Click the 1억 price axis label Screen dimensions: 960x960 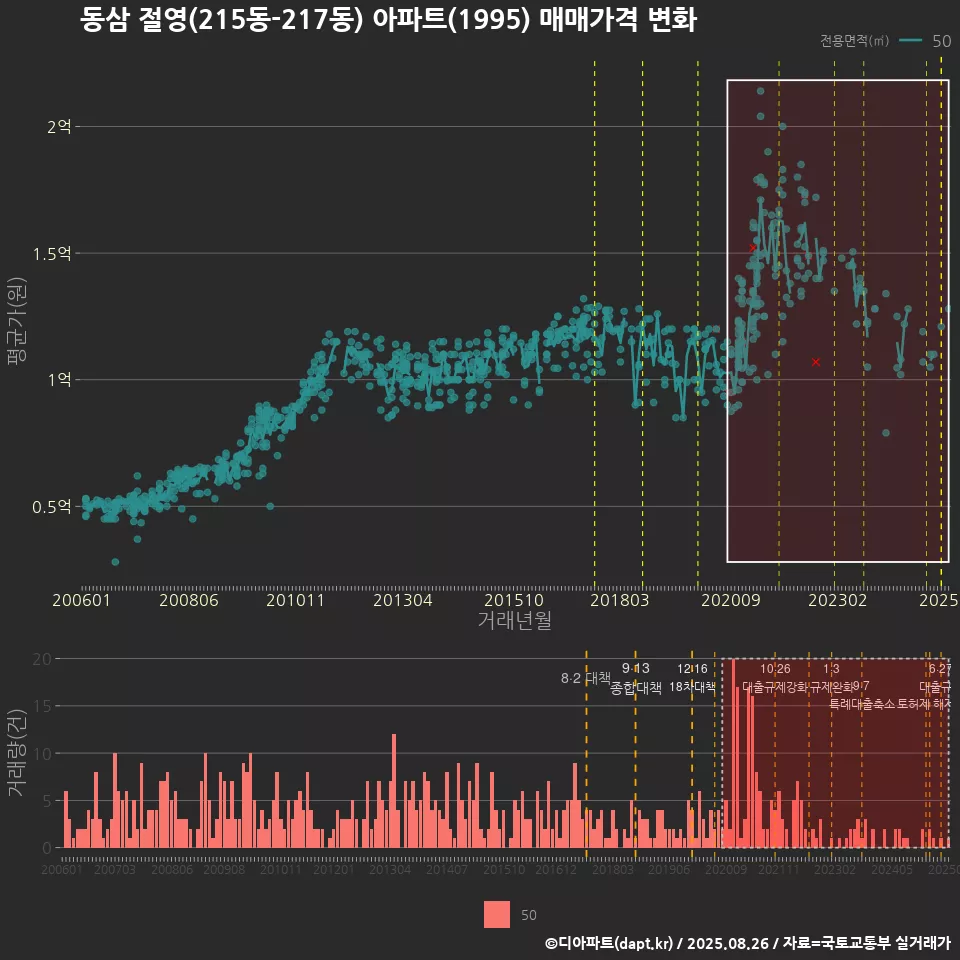(59, 380)
